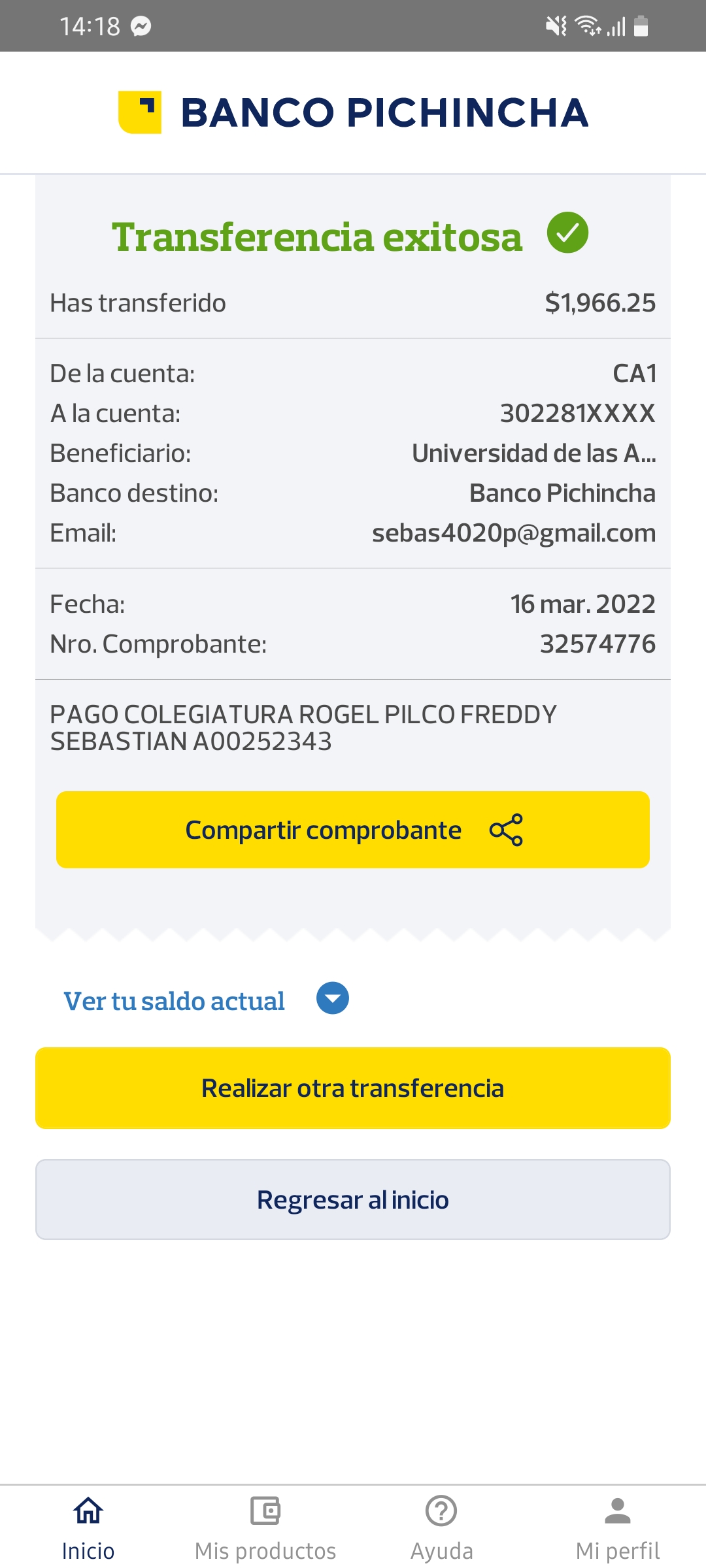Image resolution: width=706 pixels, height=1568 pixels.
Task: Tap the share icon on Compartir comprobante
Action: click(x=506, y=830)
